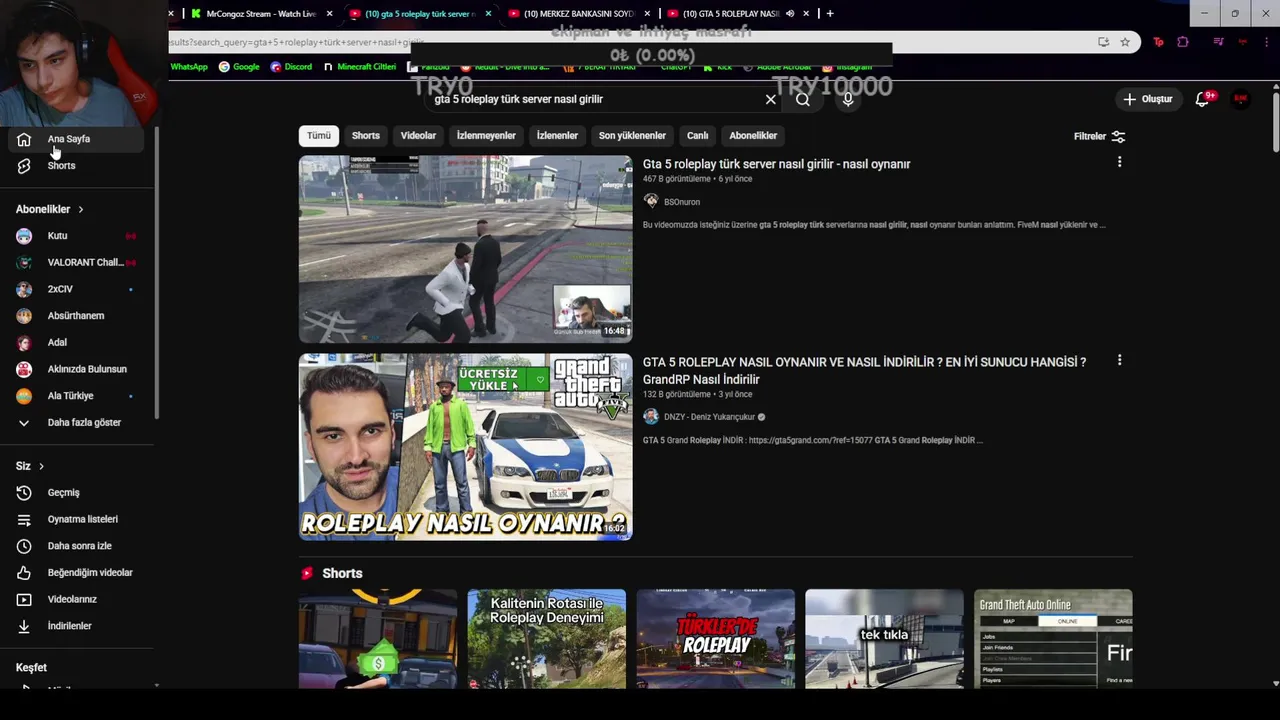Click the DNZY channel avatar
Viewport: 1280px width, 720px height.
(x=651, y=416)
